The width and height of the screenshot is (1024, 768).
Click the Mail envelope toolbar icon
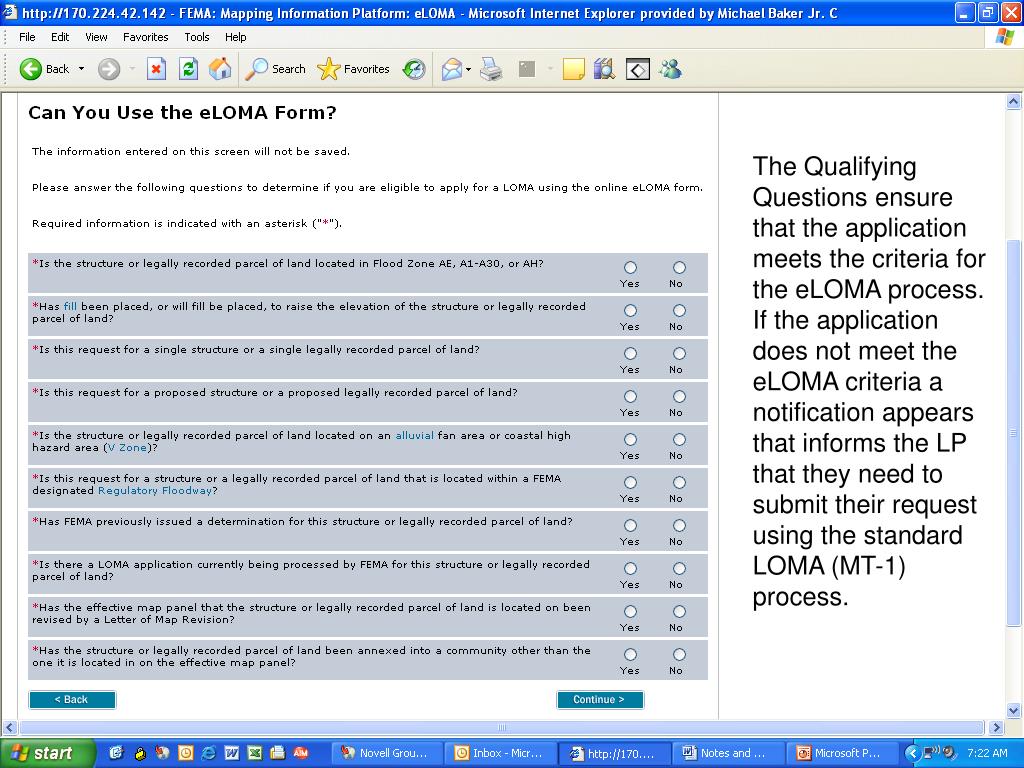(x=451, y=69)
